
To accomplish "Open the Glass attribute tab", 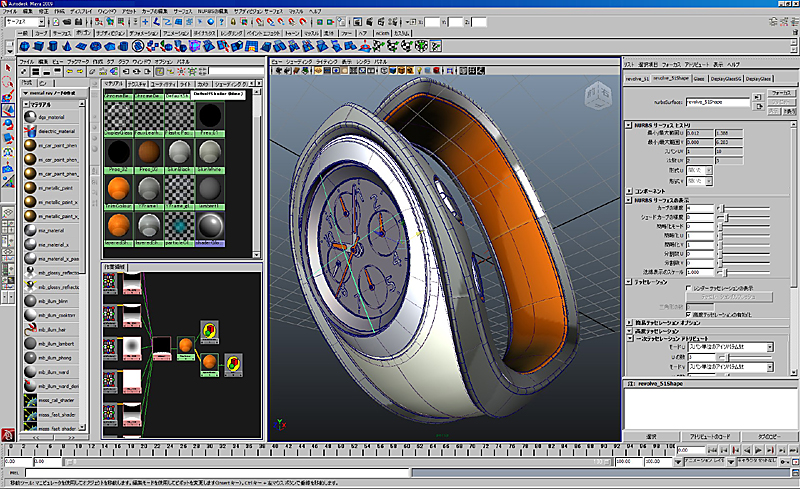I will click(701, 77).
